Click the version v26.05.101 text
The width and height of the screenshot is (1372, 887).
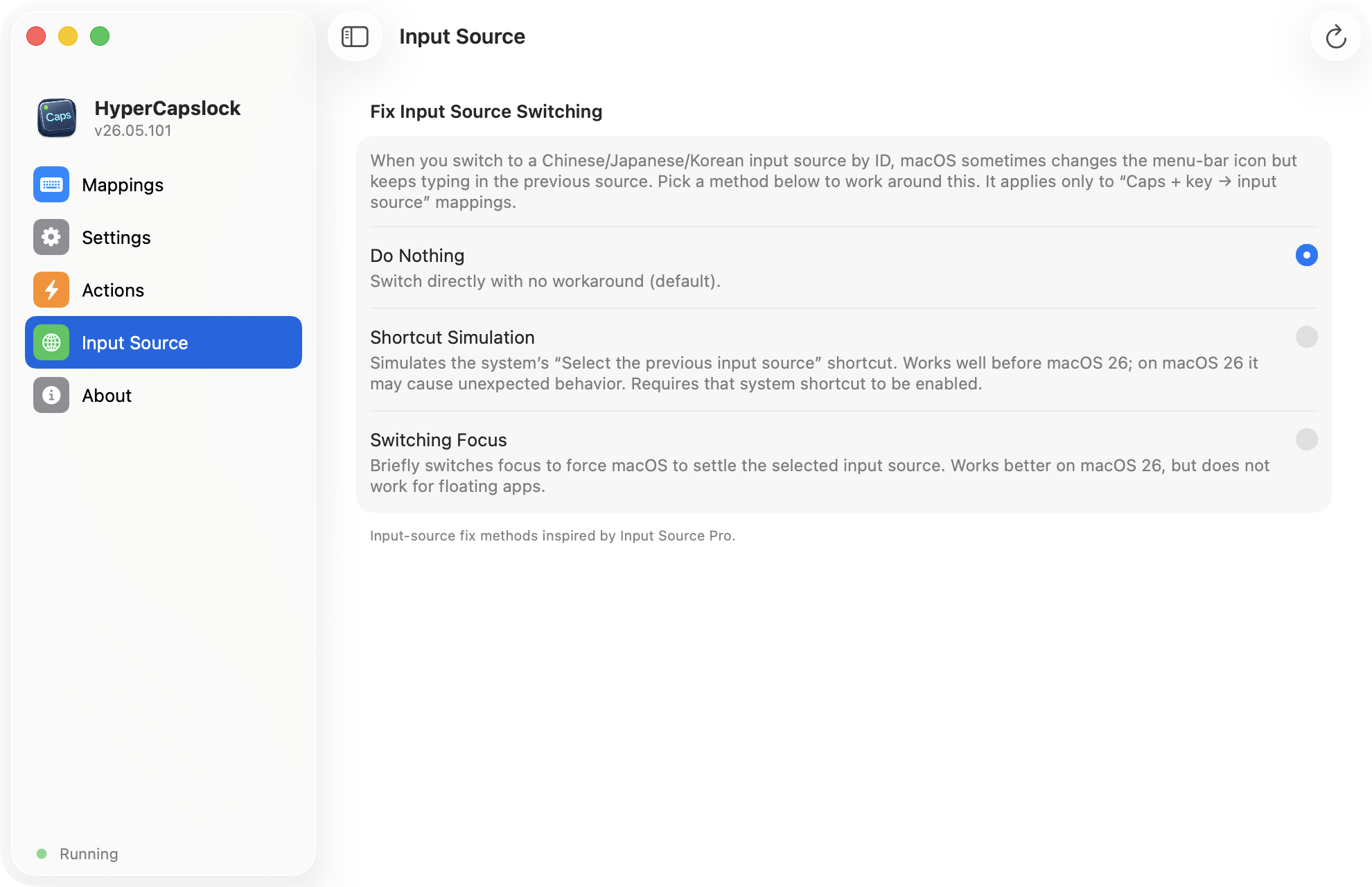pyautogui.click(x=133, y=131)
